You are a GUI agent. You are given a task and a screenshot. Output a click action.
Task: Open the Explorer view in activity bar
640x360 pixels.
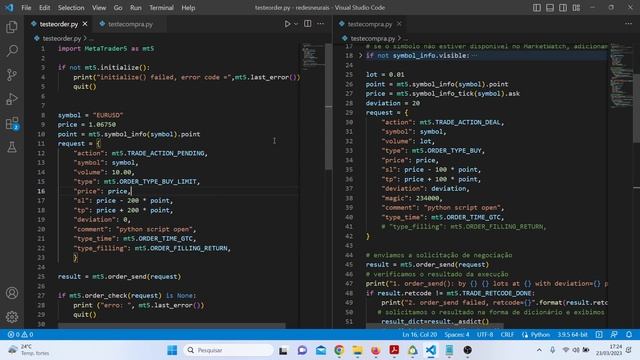tap(12, 27)
